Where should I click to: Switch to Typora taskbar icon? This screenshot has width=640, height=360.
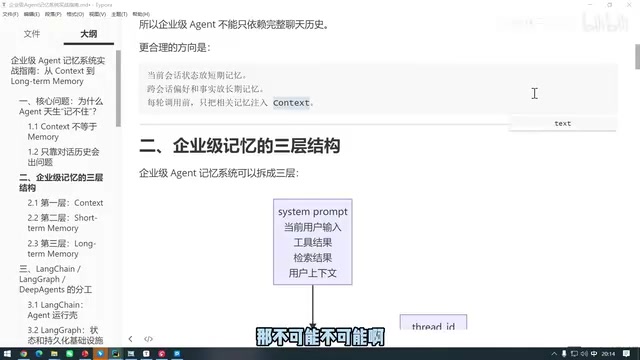point(147,353)
